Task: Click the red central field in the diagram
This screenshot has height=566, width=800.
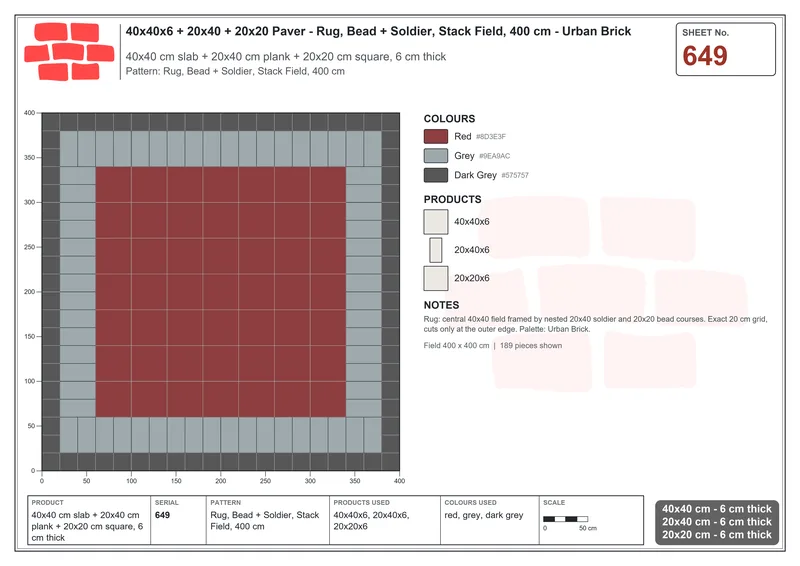Action: click(x=220, y=292)
